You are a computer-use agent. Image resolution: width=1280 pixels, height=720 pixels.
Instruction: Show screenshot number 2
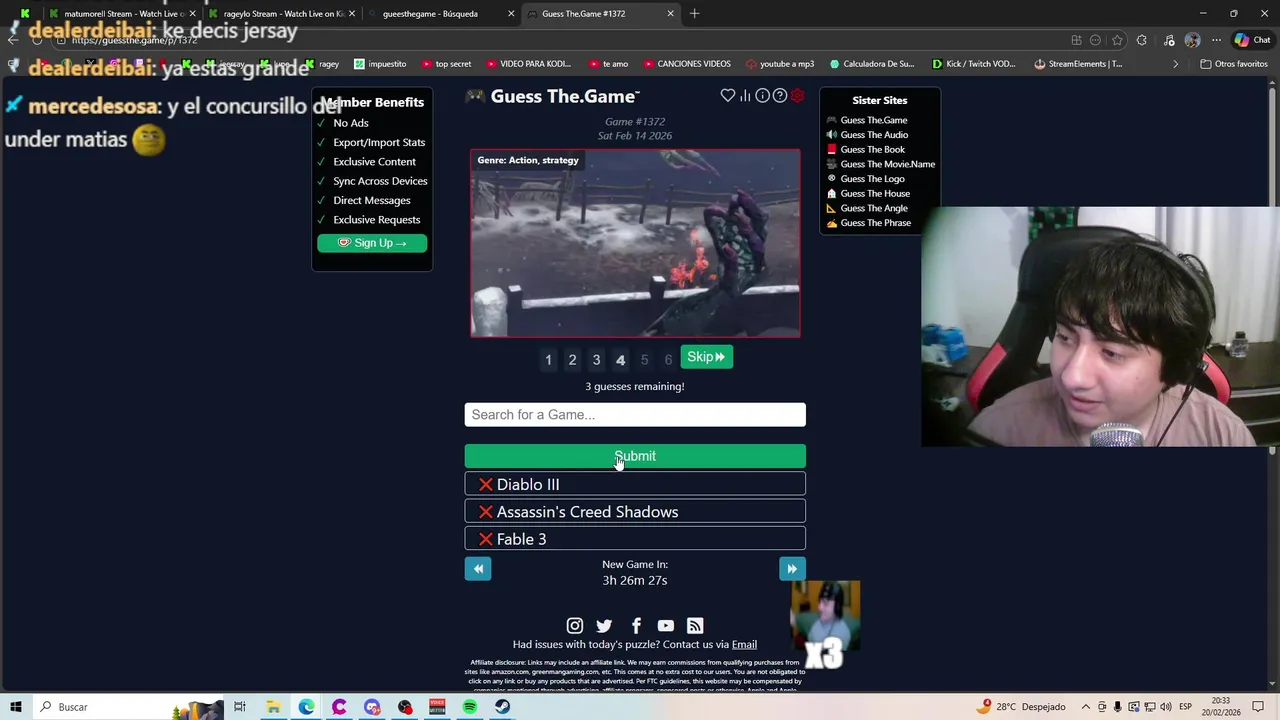click(572, 360)
